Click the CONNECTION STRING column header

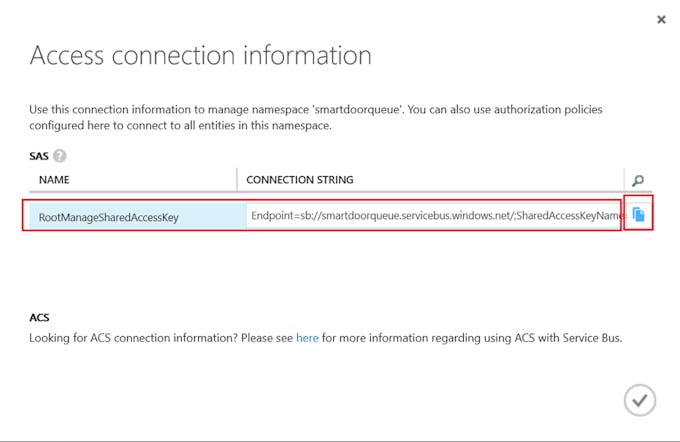[x=300, y=180]
